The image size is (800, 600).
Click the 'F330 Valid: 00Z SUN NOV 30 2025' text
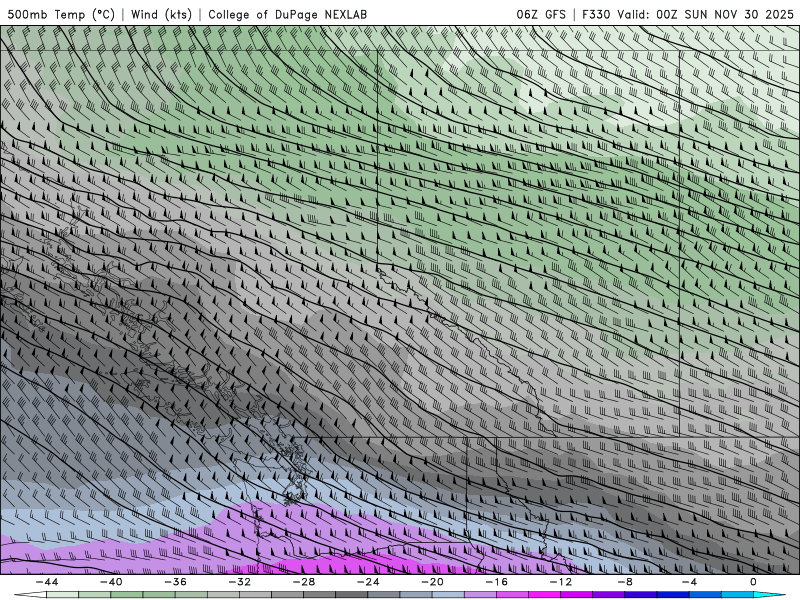pyautogui.click(x=688, y=14)
